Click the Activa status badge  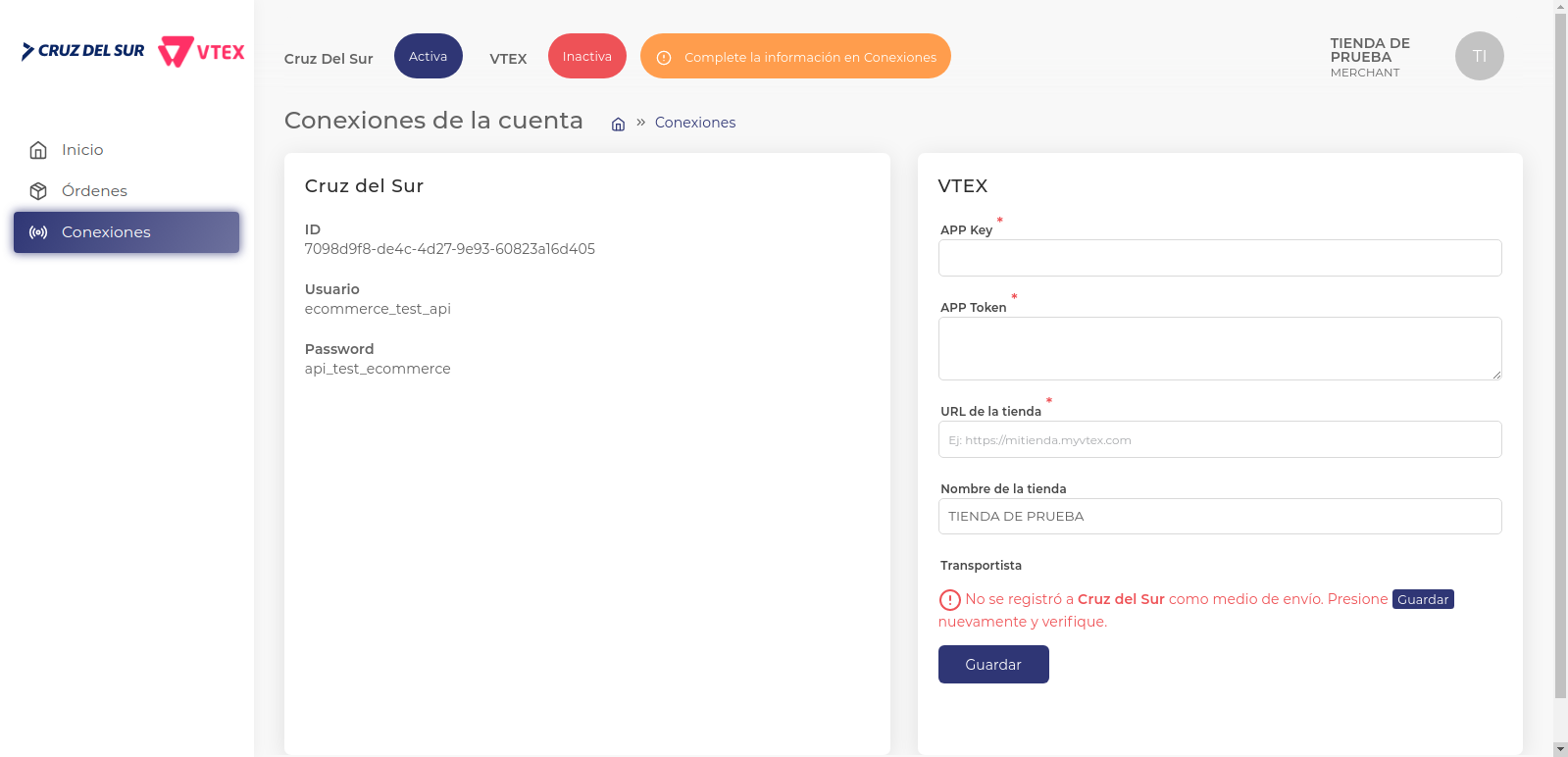tap(428, 57)
